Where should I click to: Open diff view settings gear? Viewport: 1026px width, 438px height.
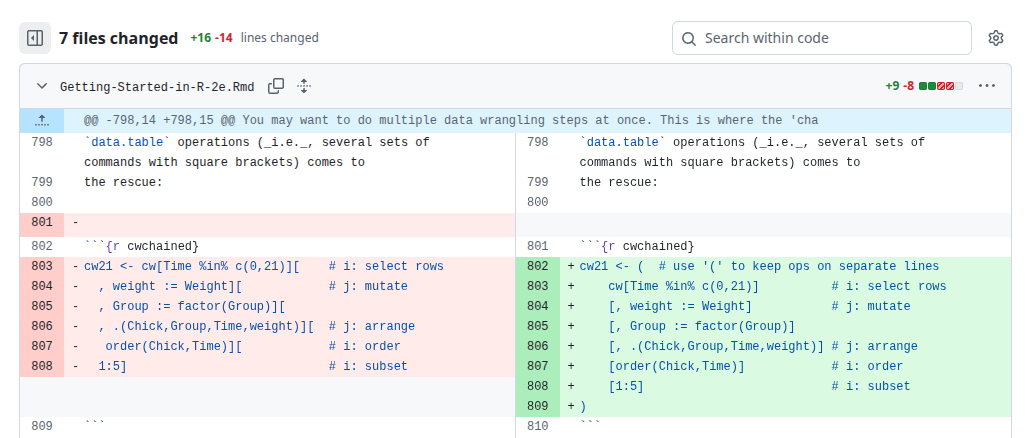point(995,38)
